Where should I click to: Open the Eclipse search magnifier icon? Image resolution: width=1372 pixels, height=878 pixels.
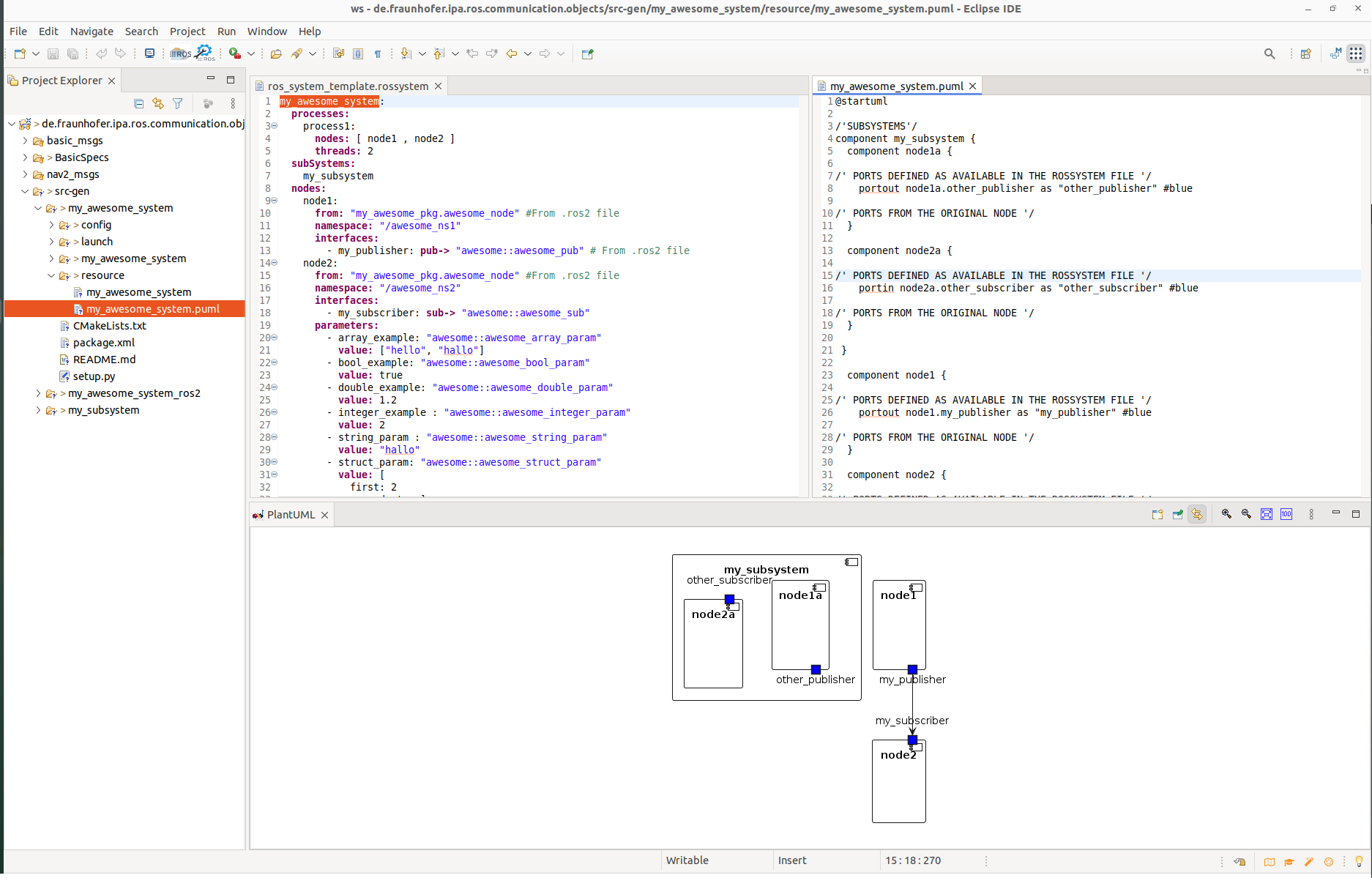coord(1270,53)
